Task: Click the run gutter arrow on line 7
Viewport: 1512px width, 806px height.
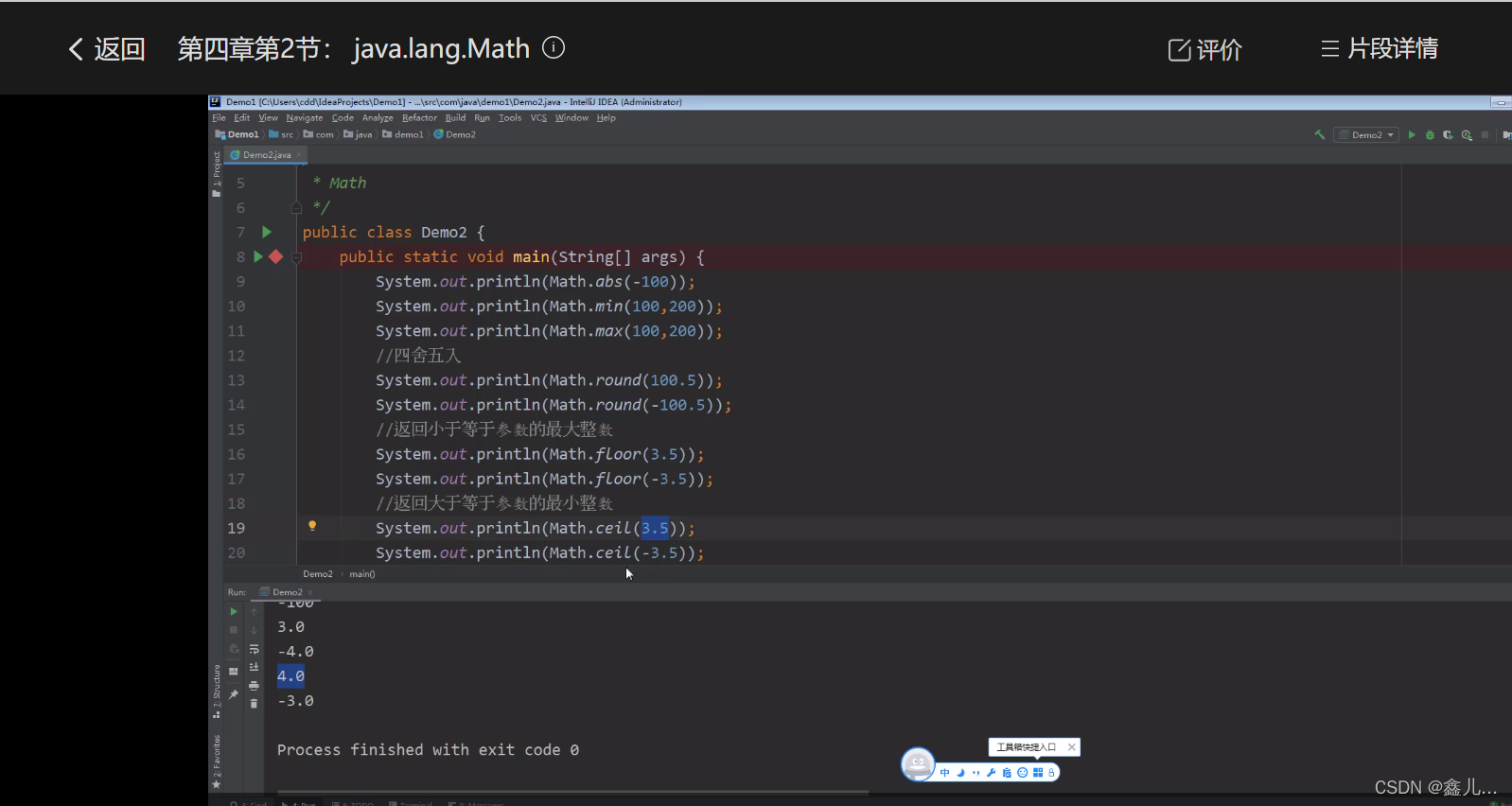Action: (x=267, y=232)
